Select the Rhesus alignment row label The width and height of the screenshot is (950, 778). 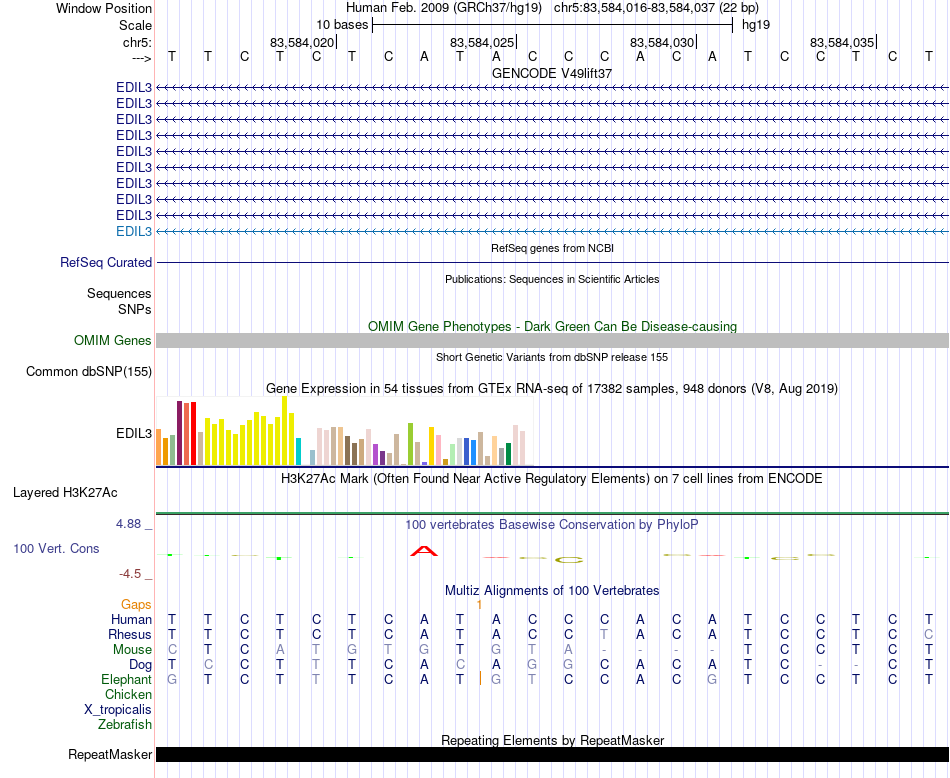tap(130, 634)
